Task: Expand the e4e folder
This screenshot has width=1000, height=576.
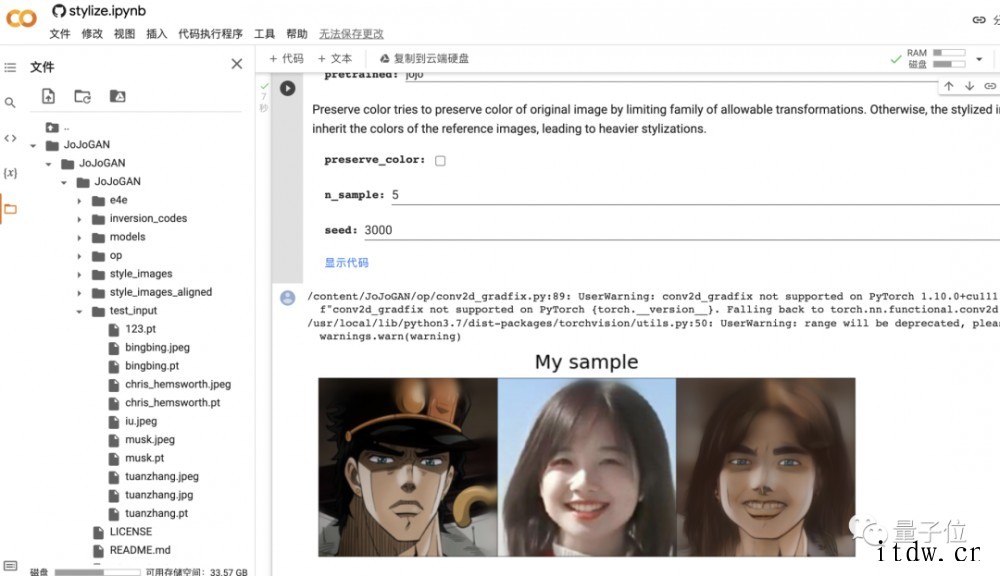Action: (x=79, y=201)
